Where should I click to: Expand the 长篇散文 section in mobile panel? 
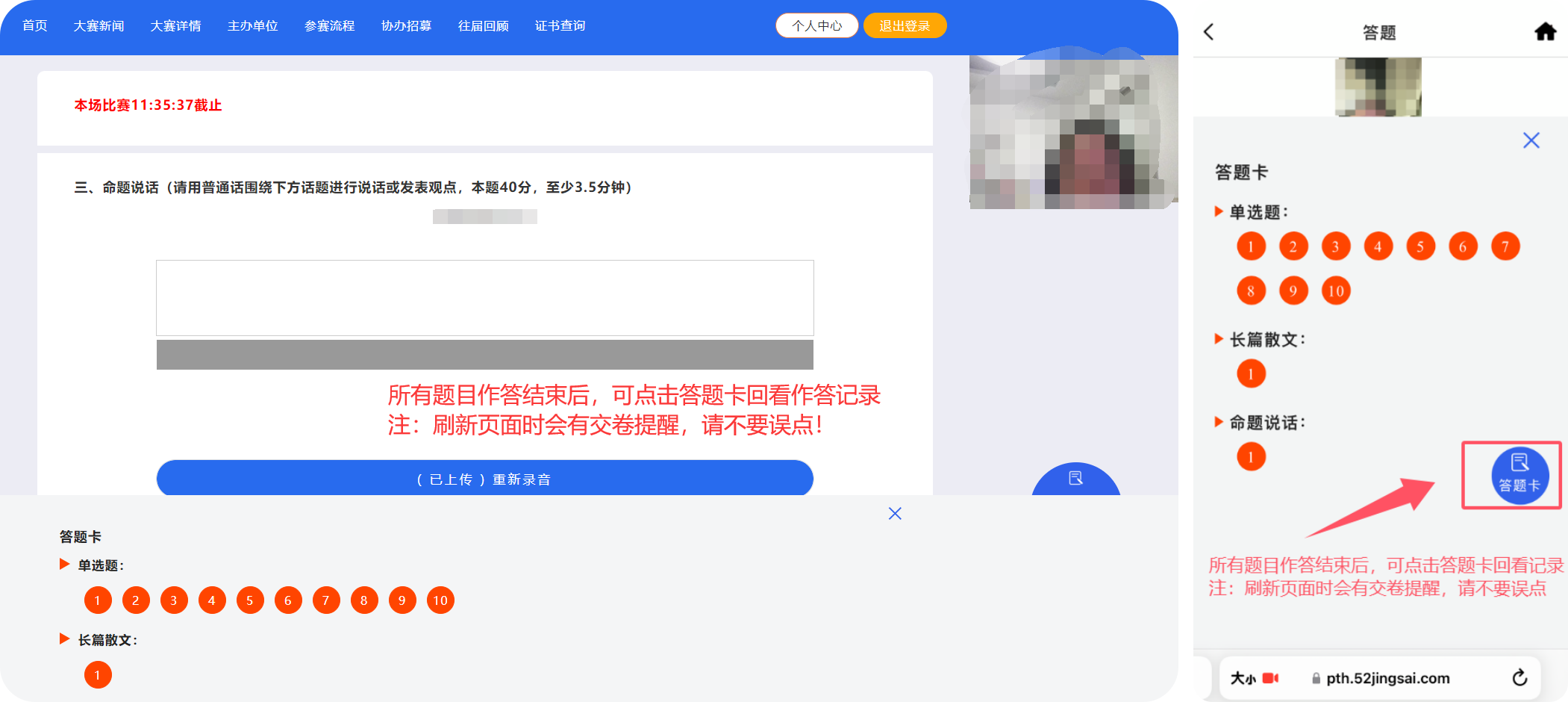(x=1219, y=339)
